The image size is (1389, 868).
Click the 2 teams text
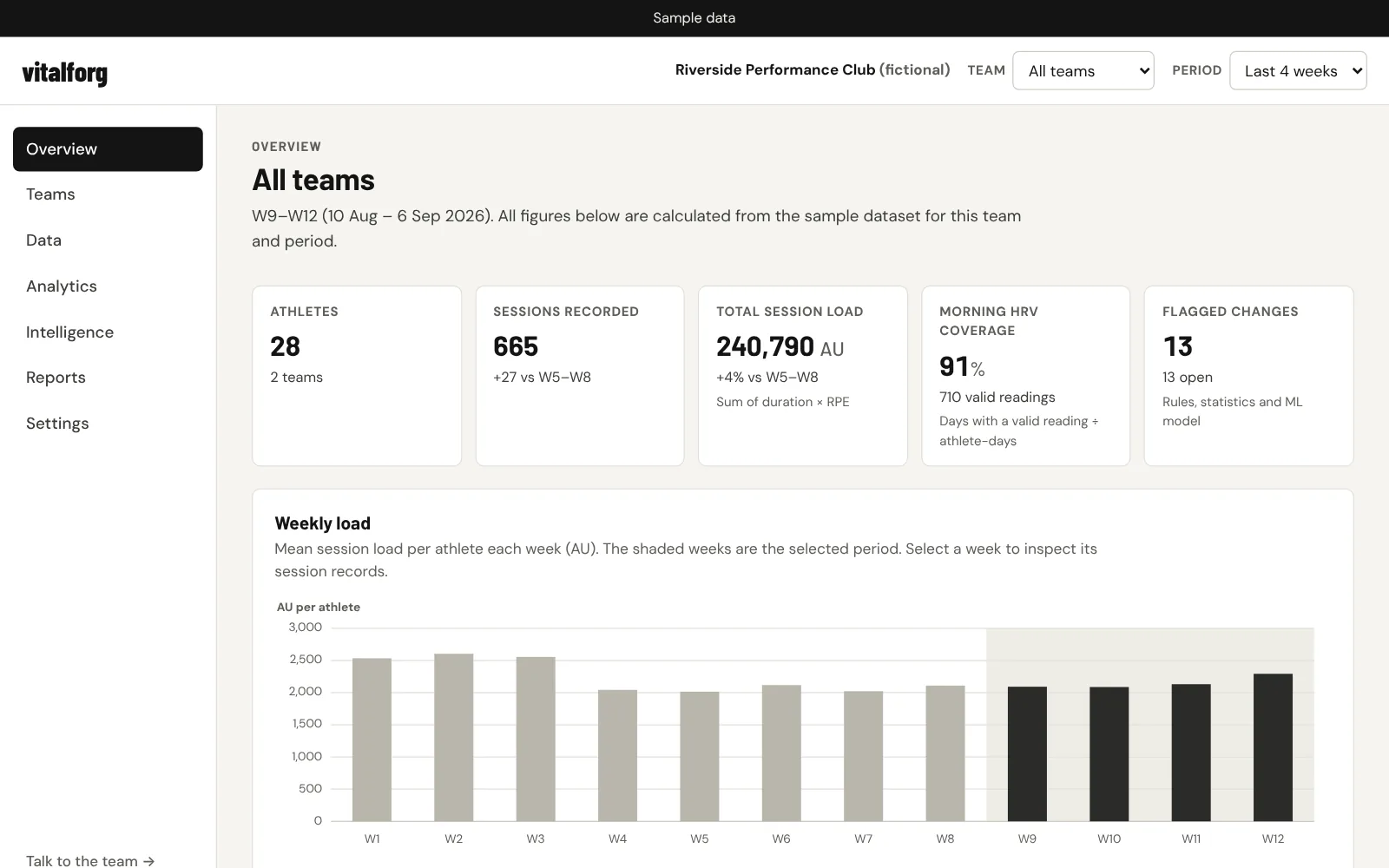click(x=296, y=377)
